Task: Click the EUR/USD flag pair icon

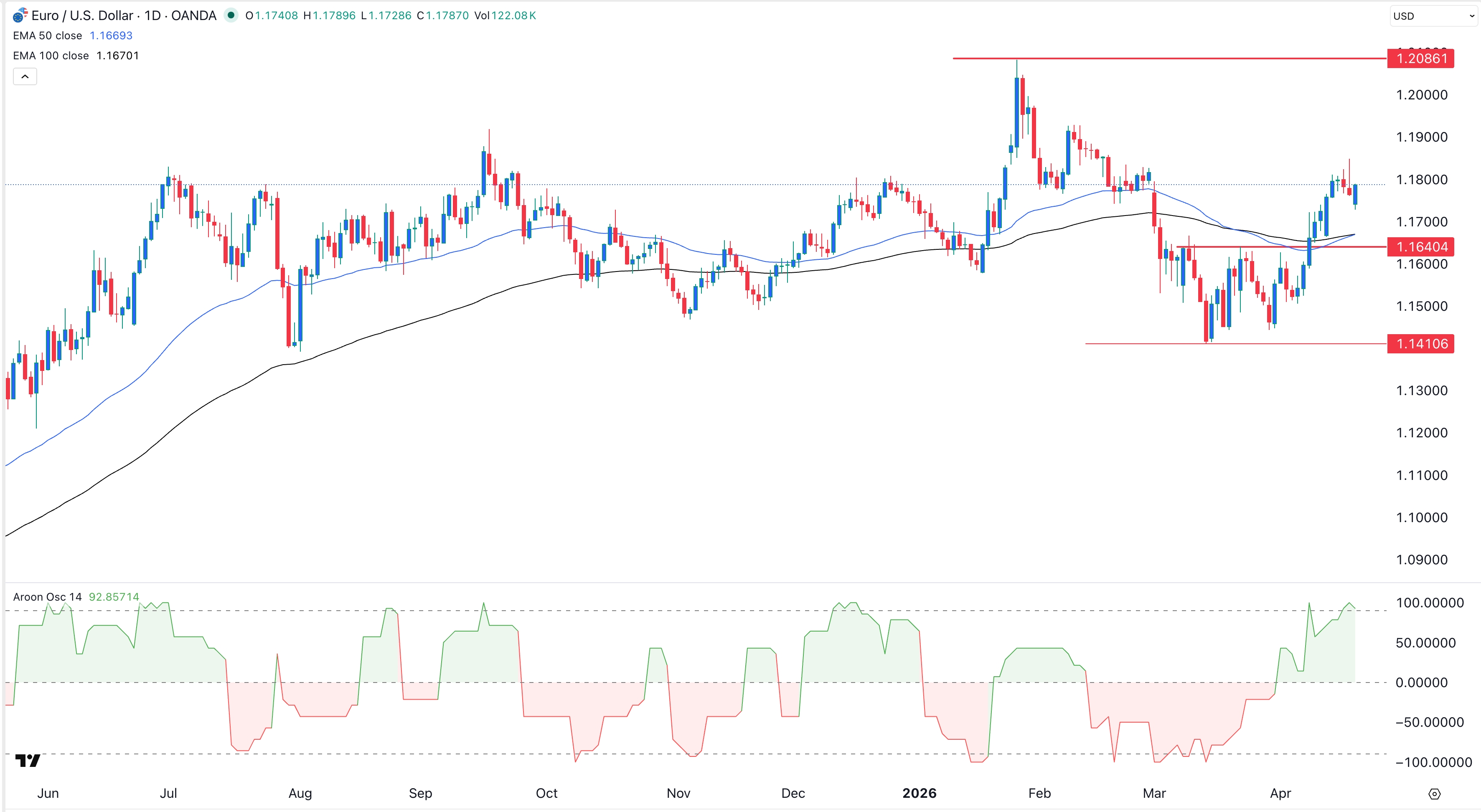Action: pos(21,15)
